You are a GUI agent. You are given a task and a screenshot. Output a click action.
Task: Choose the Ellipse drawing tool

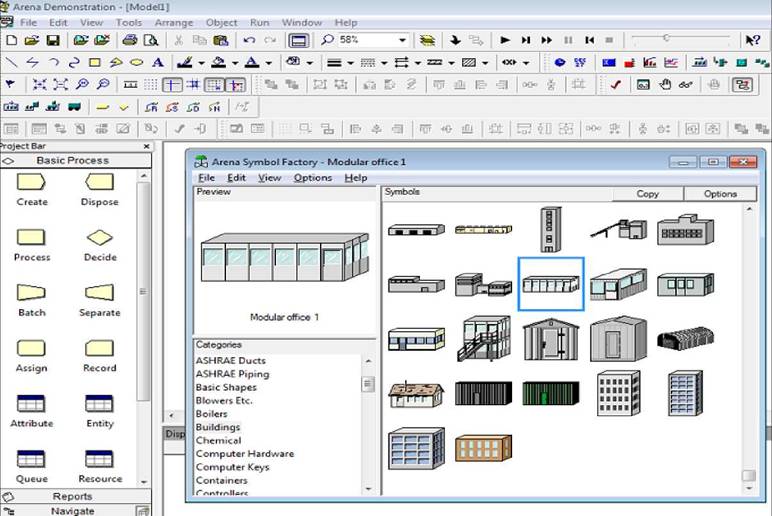click(x=136, y=63)
